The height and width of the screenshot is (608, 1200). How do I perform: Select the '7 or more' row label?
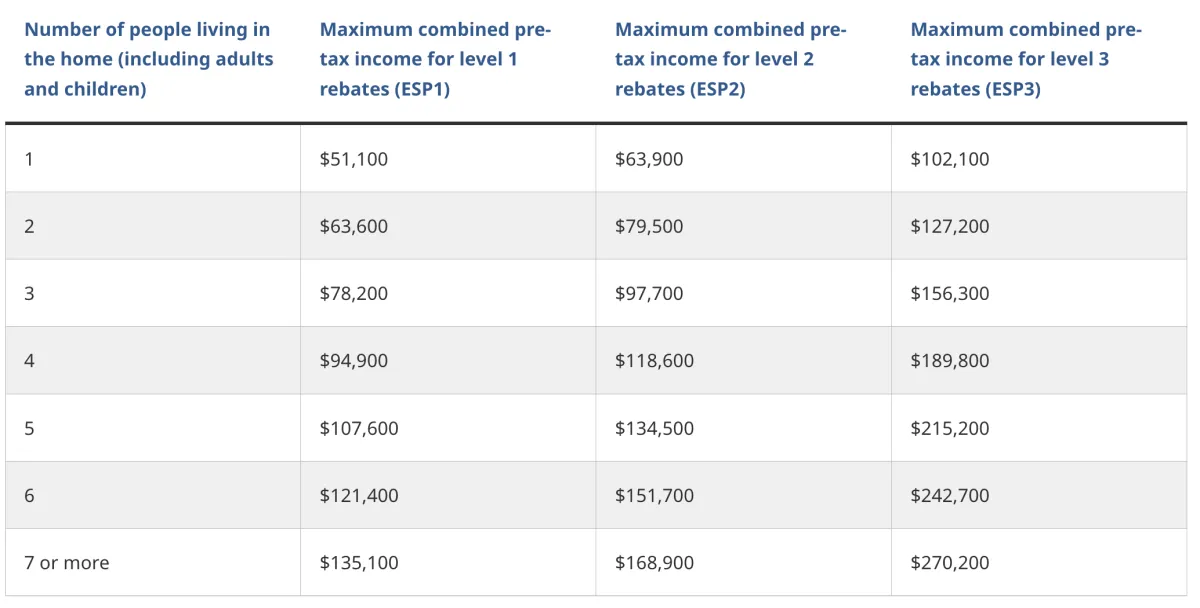click(67, 563)
